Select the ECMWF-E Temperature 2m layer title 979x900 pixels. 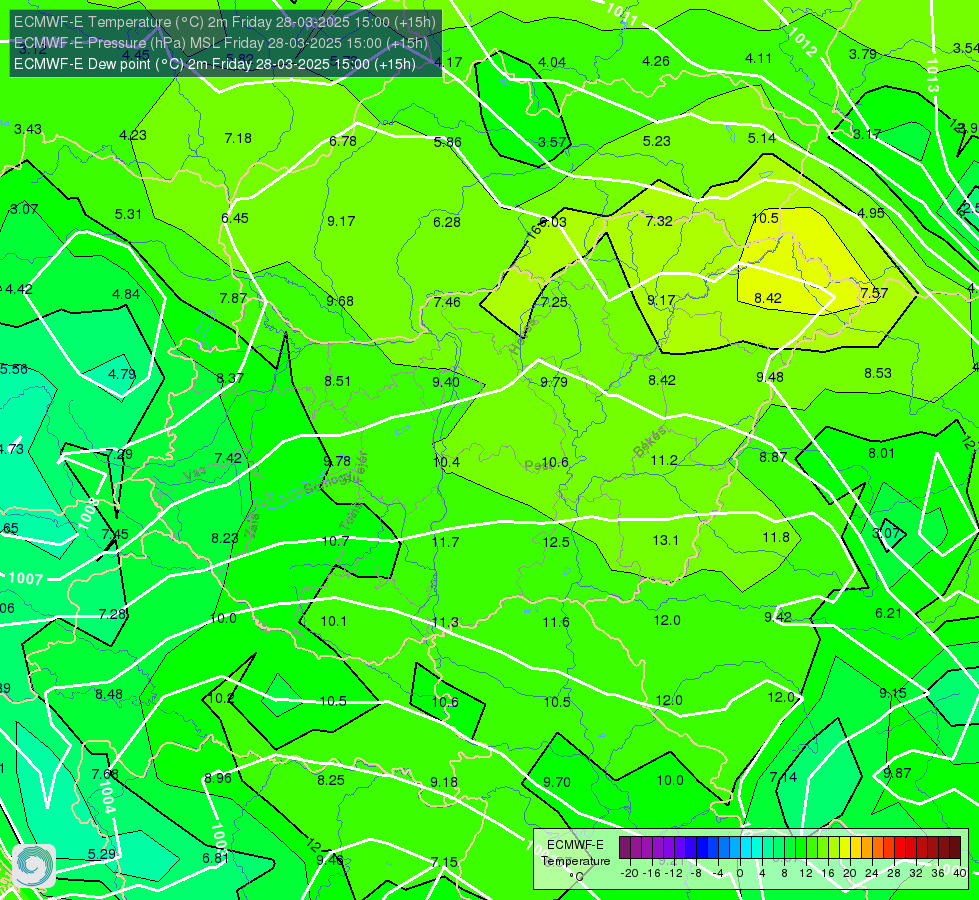click(225, 22)
